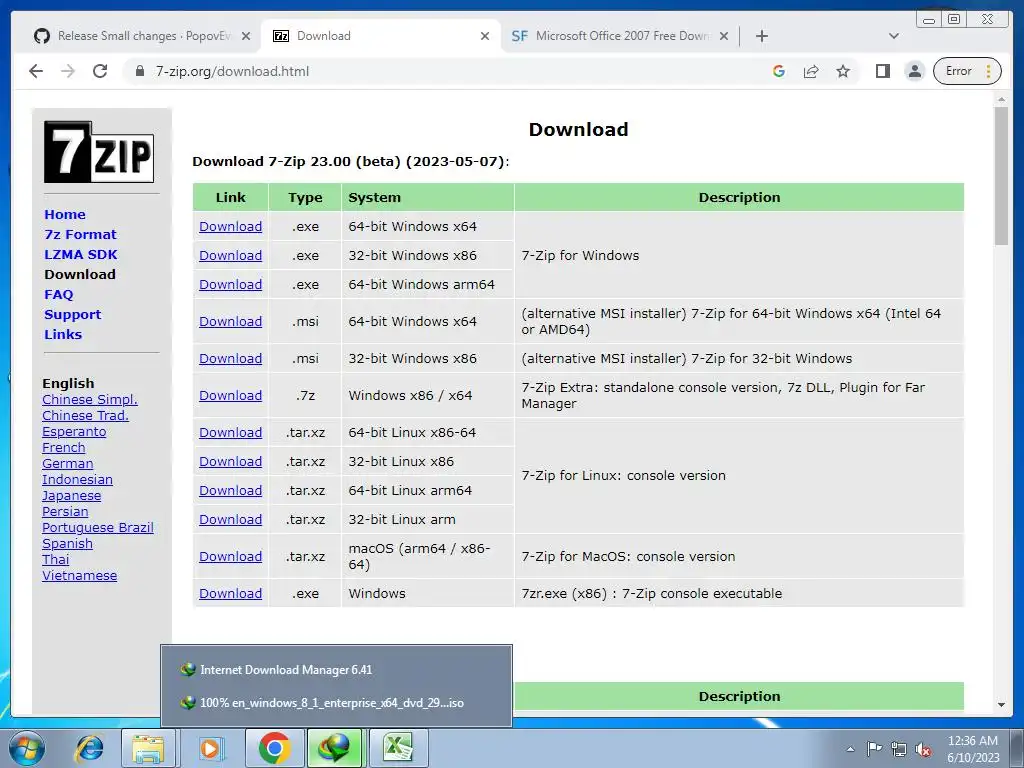This screenshot has width=1024, height=768.
Task: Switch language to Persian
Action: coord(65,511)
